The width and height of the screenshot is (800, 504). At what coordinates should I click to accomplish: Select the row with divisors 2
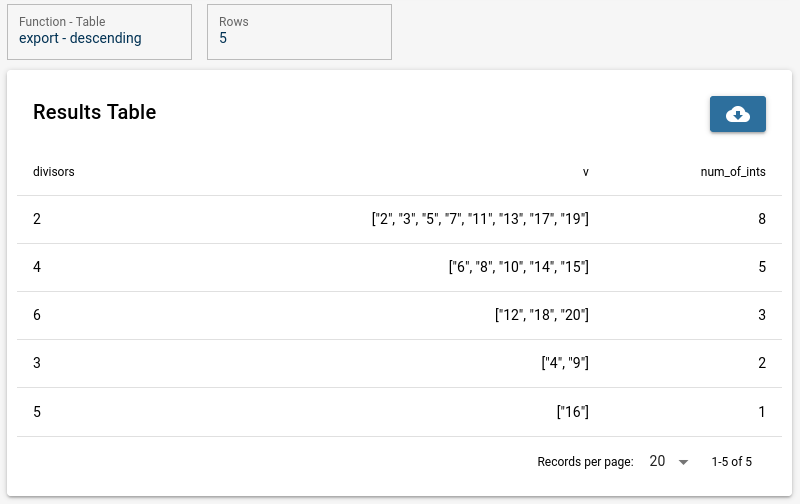point(399,219)
